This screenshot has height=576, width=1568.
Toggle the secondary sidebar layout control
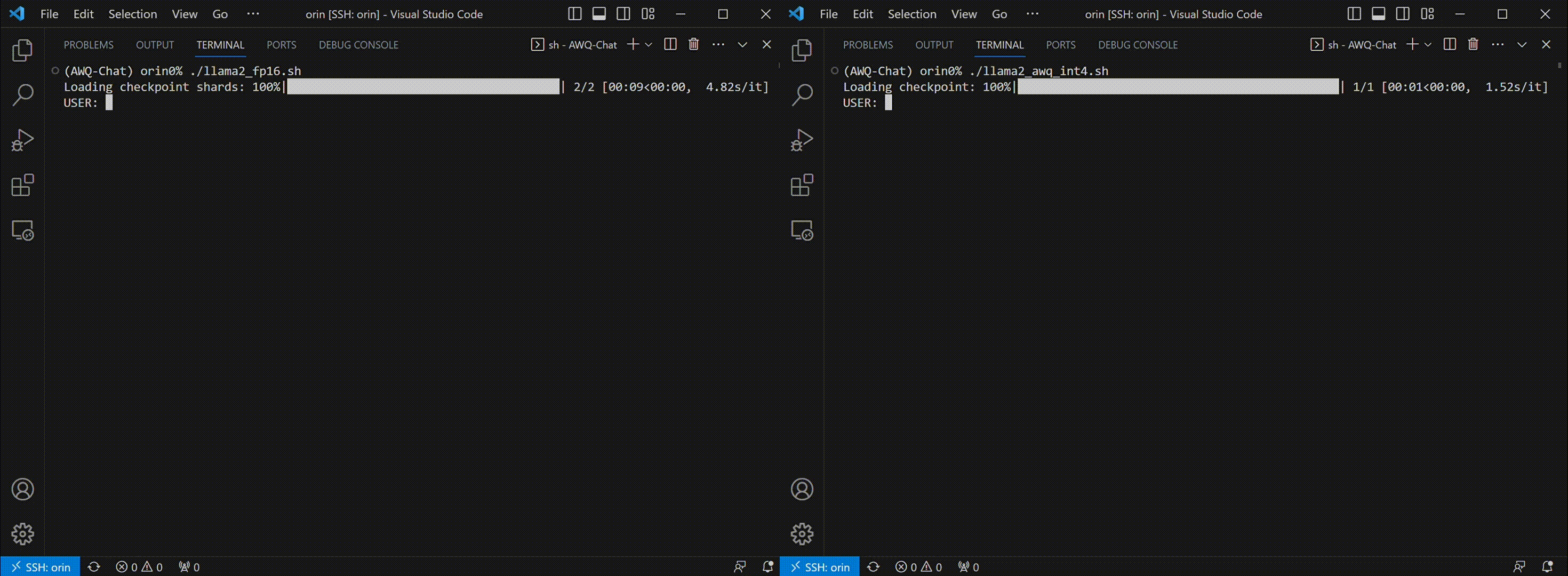[623, 13]
